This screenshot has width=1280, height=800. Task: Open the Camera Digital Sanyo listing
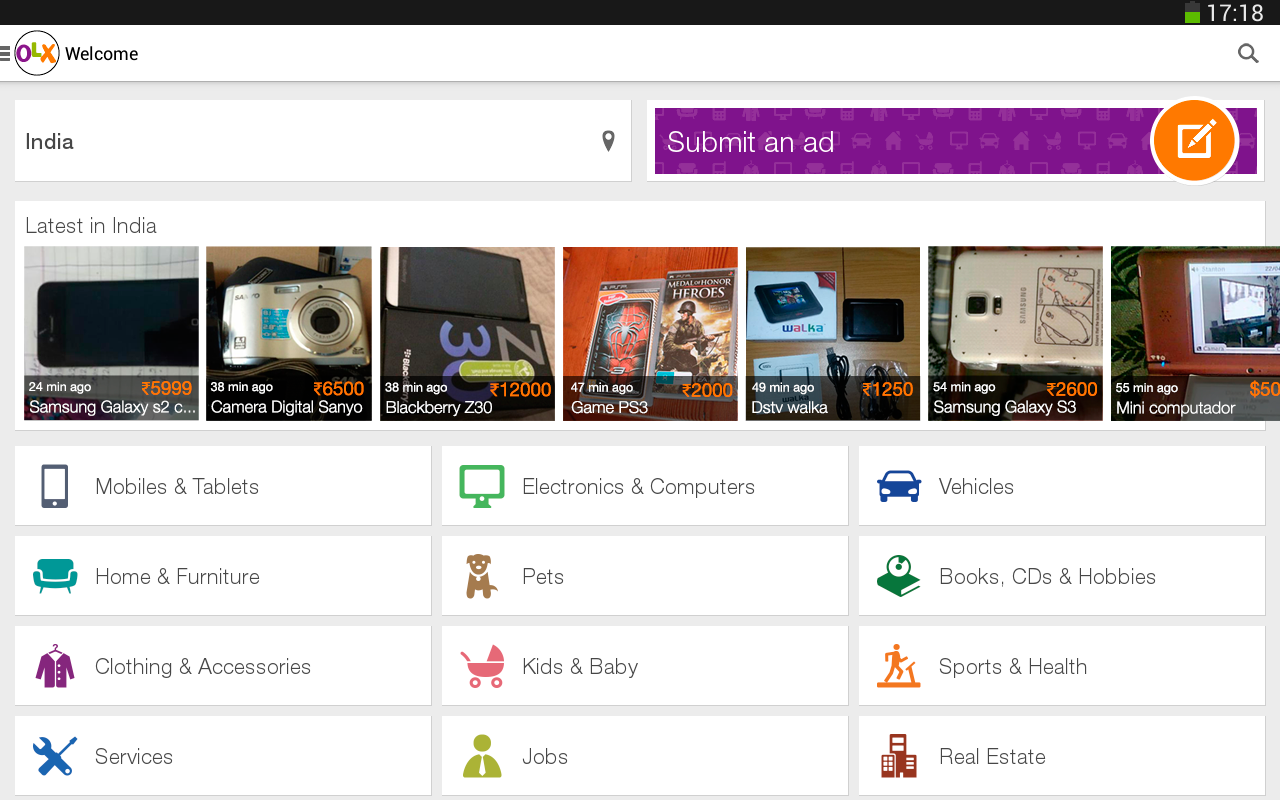[x=289, y=334]
